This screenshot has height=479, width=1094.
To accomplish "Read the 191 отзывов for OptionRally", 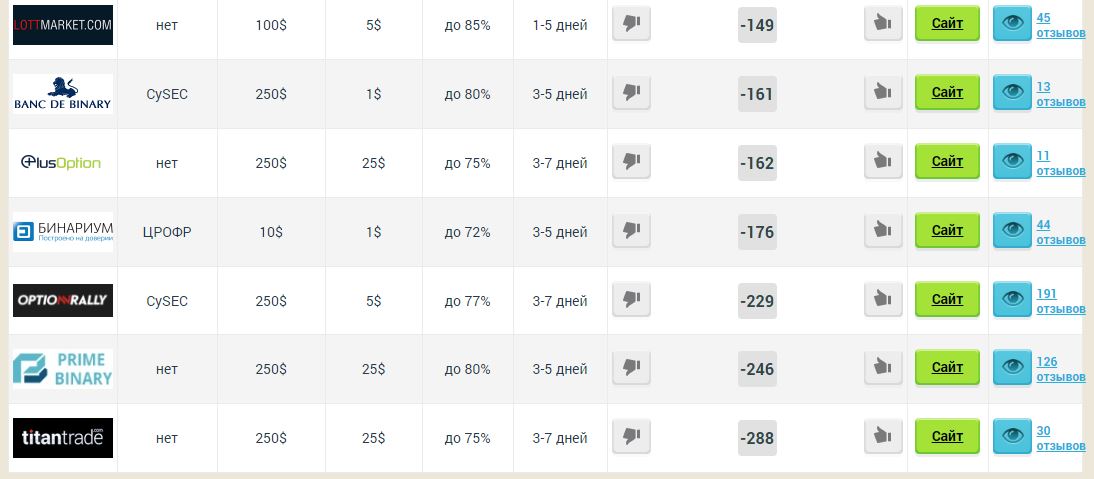I will 1061,301.
